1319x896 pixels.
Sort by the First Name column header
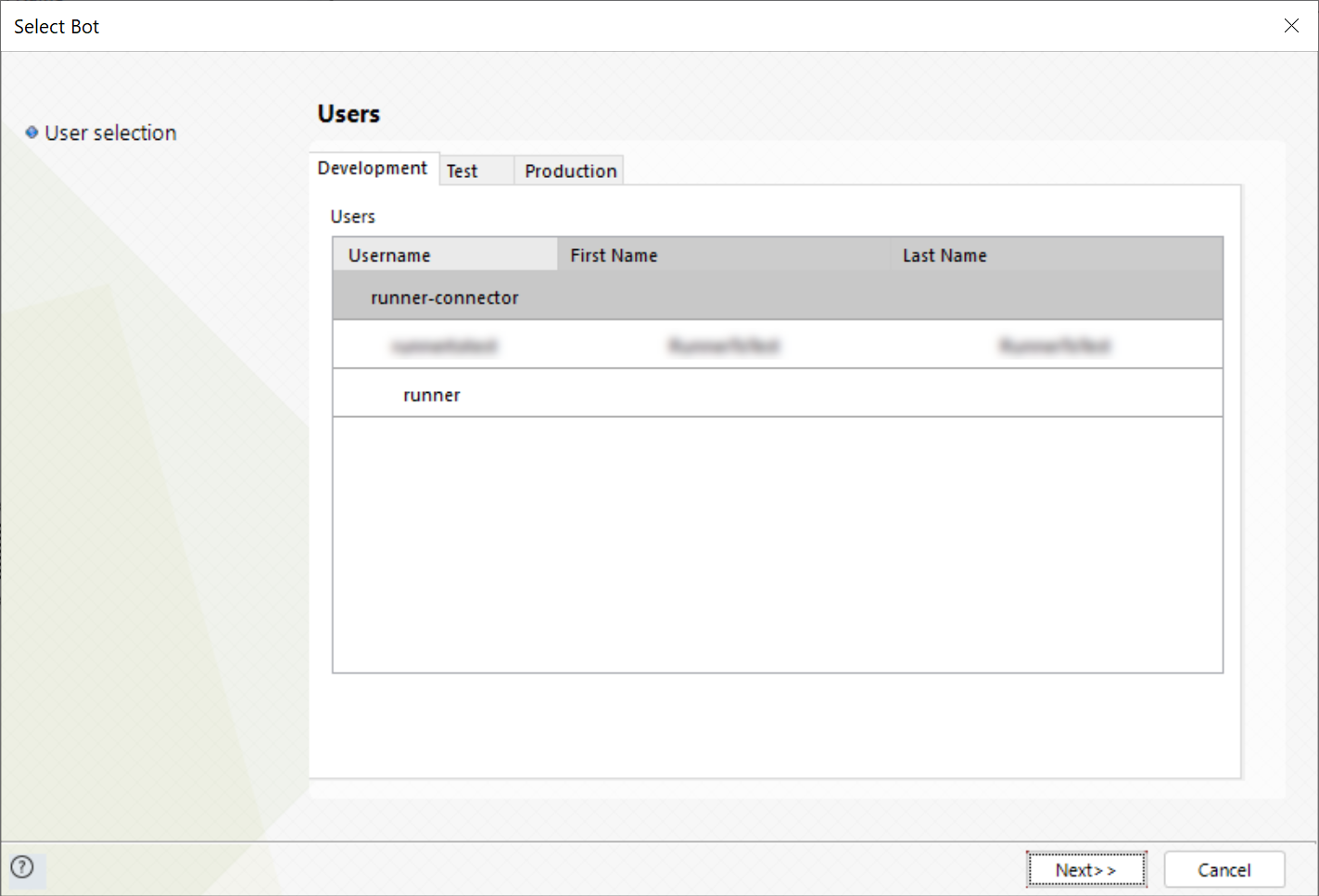(x=724, y=255)
